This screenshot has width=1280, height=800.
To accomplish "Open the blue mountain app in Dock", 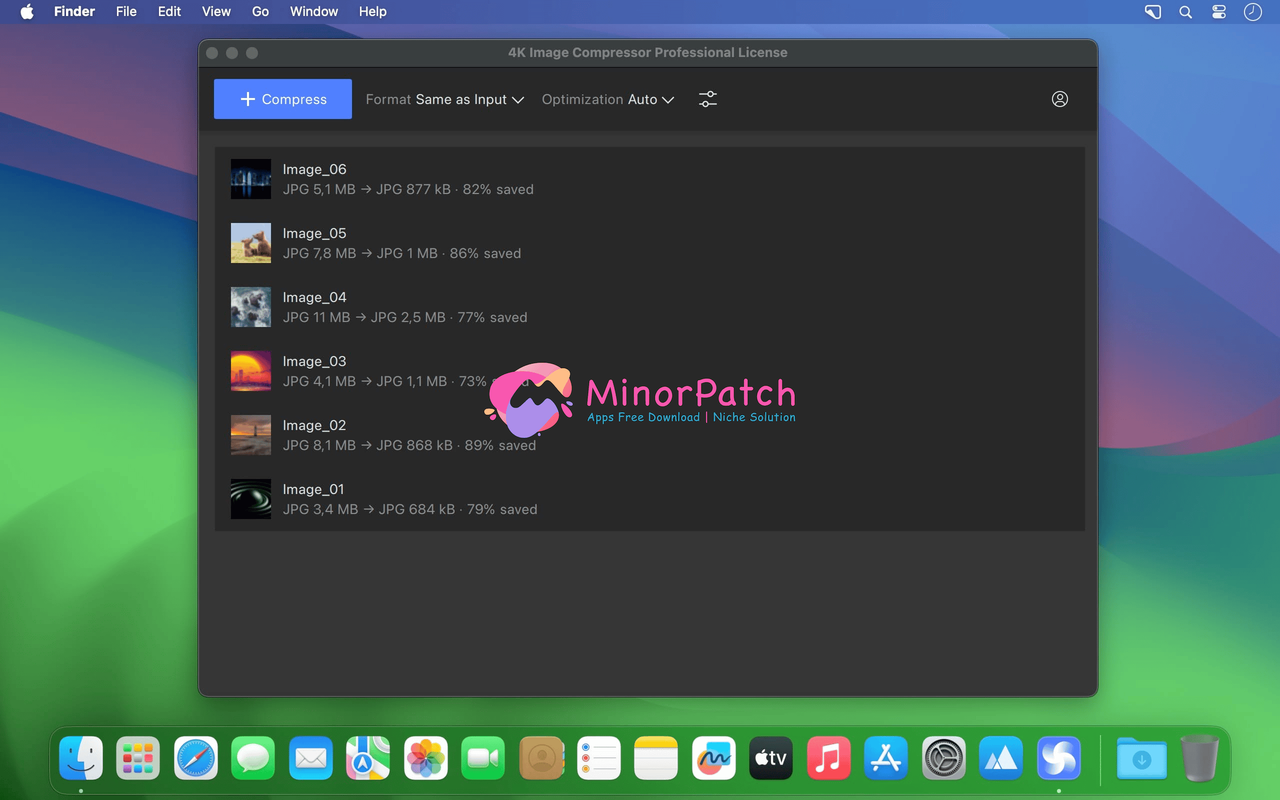I will pyautogui.click(x=1001, y=759).
